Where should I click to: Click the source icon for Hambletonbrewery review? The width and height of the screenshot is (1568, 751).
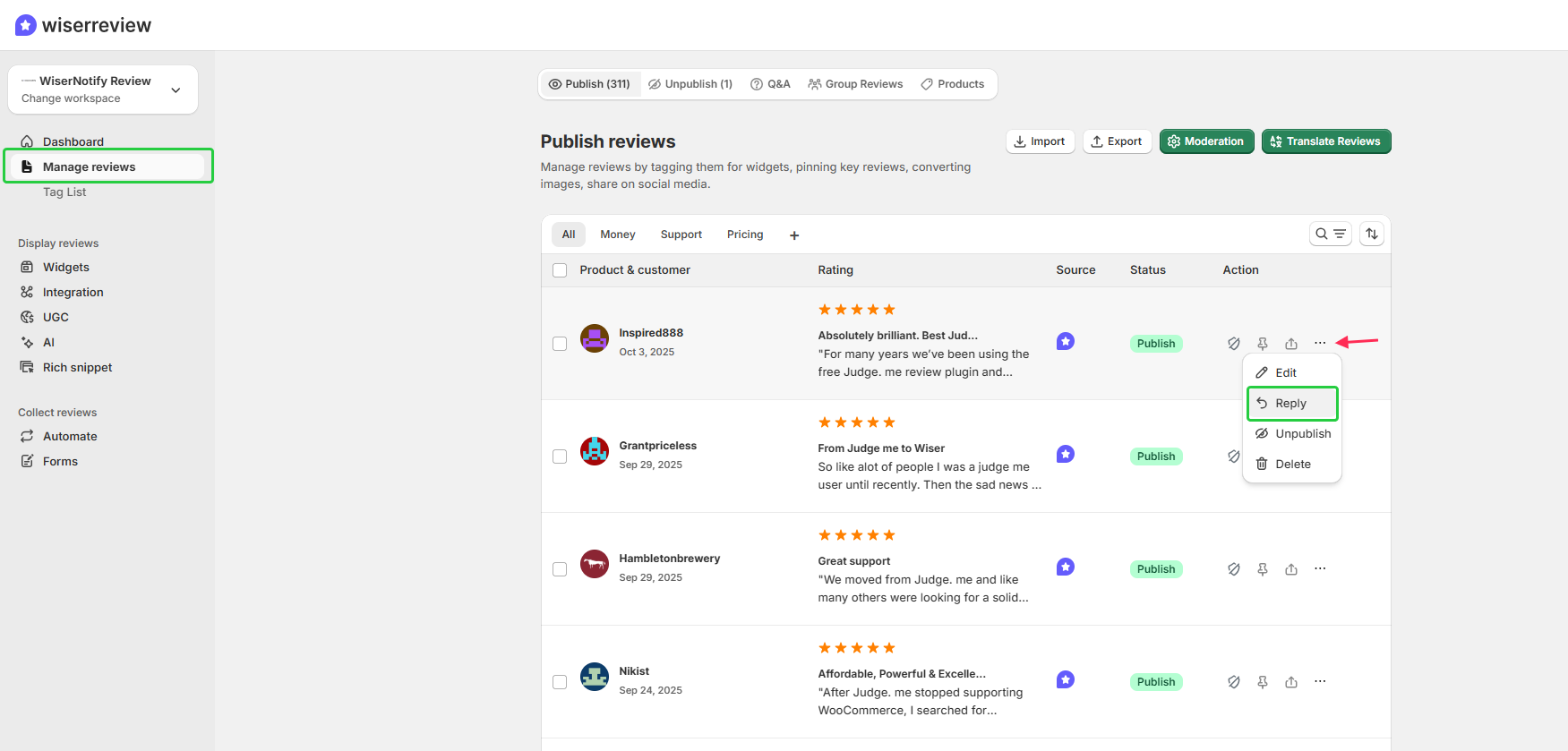pos(1066,567)
